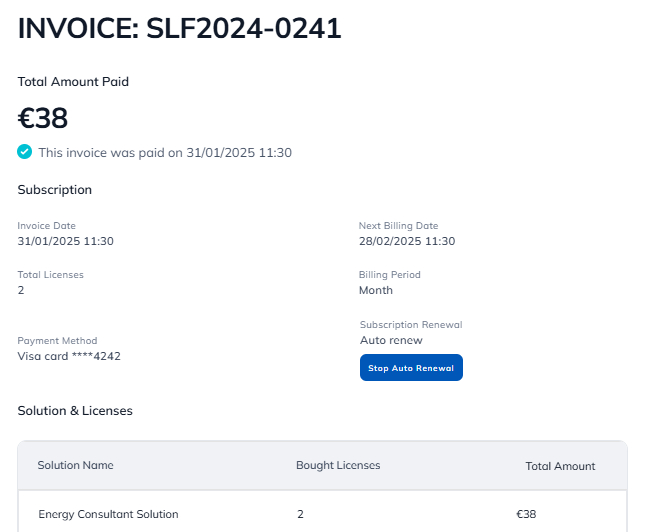Click the Bought Licenses column header
This screenshot has height=532, width=659.
tap(338, 465)
